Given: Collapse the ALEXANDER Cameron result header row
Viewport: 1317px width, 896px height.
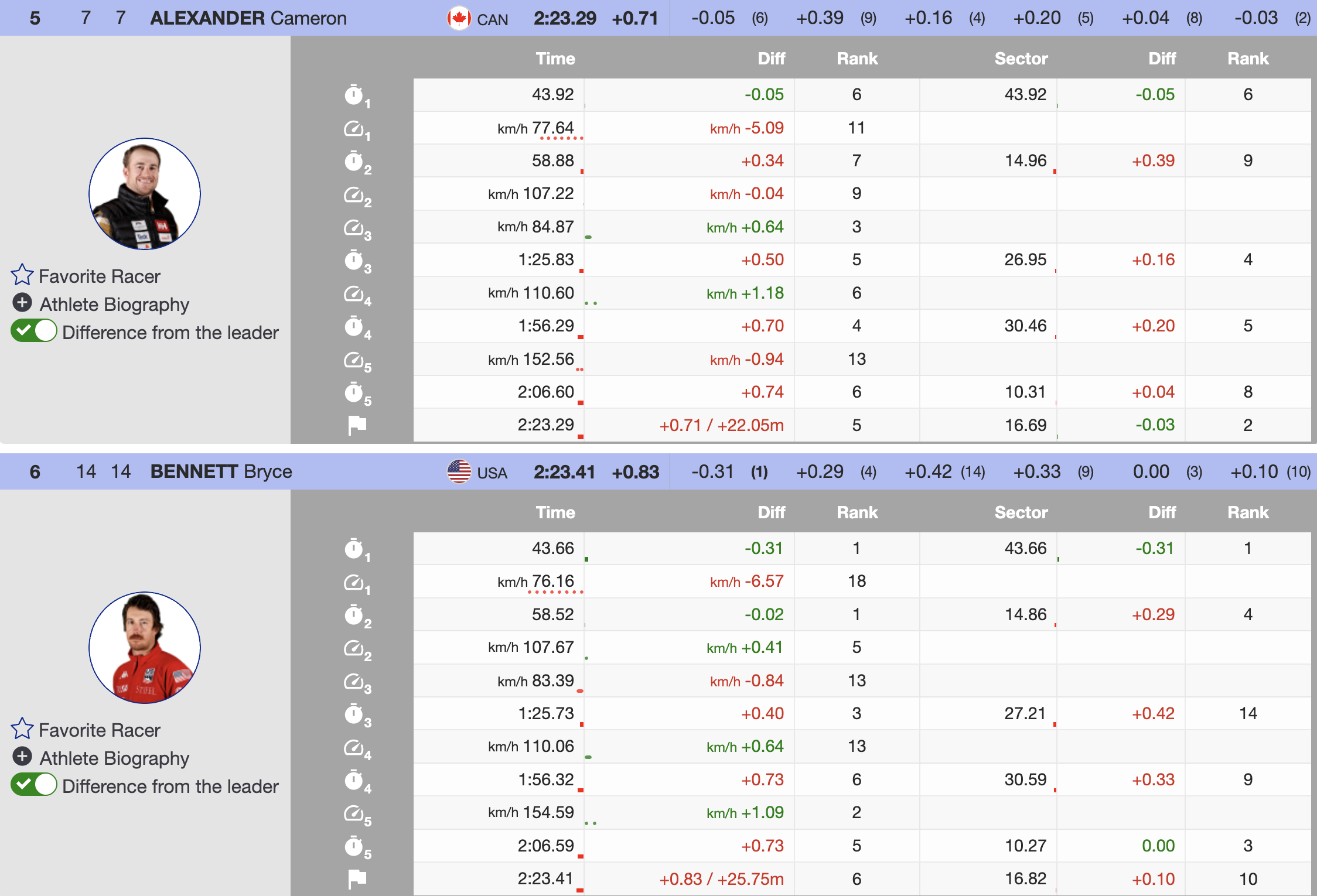Looking at the screenshot, I should pos(248,18).
